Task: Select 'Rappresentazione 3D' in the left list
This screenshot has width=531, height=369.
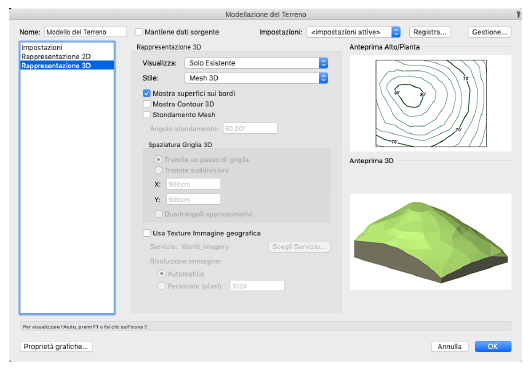Action: tap(67, 65)
